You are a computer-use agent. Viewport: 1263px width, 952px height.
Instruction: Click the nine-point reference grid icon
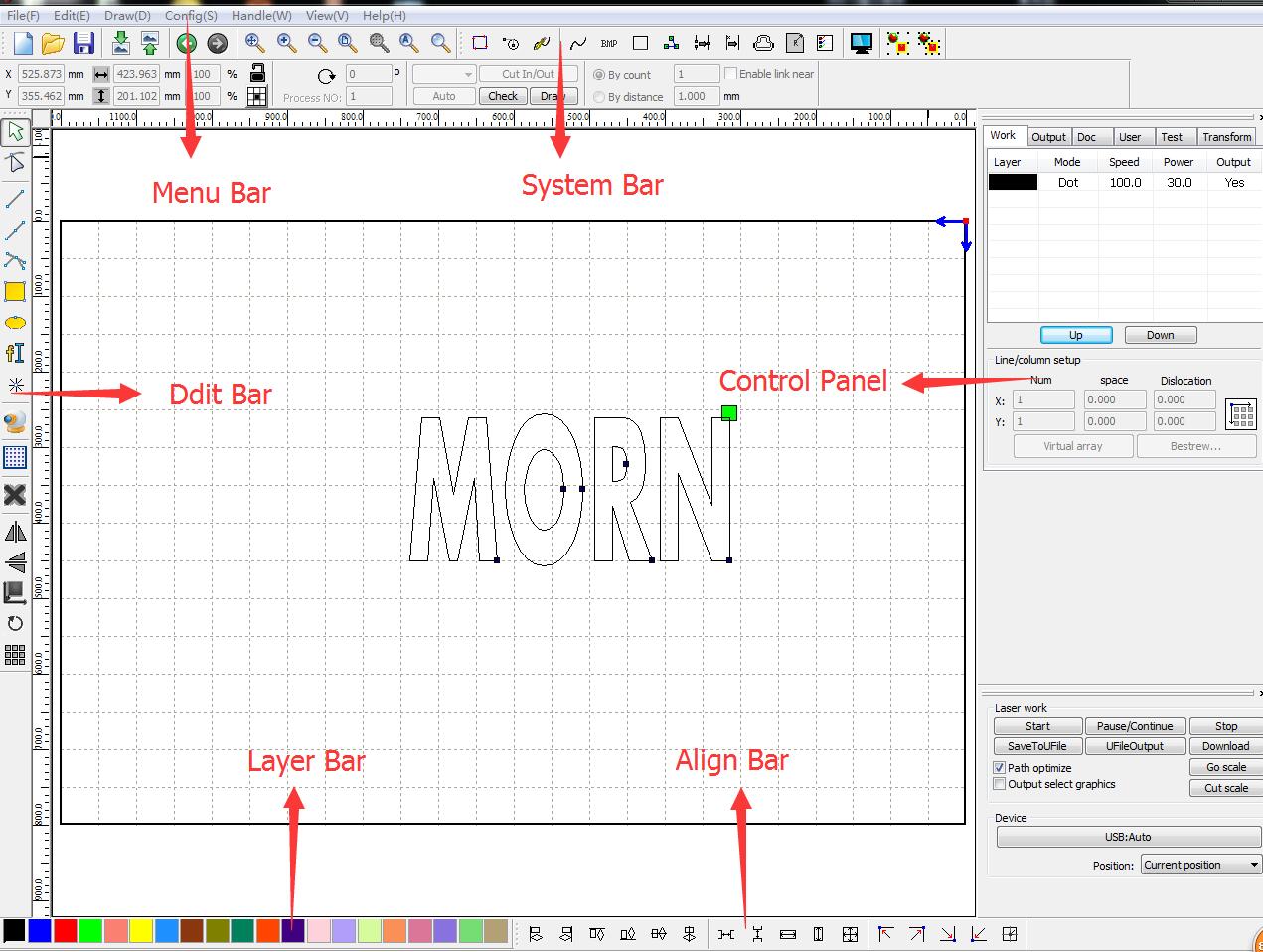pyautogui.click(x=257, y=96)
